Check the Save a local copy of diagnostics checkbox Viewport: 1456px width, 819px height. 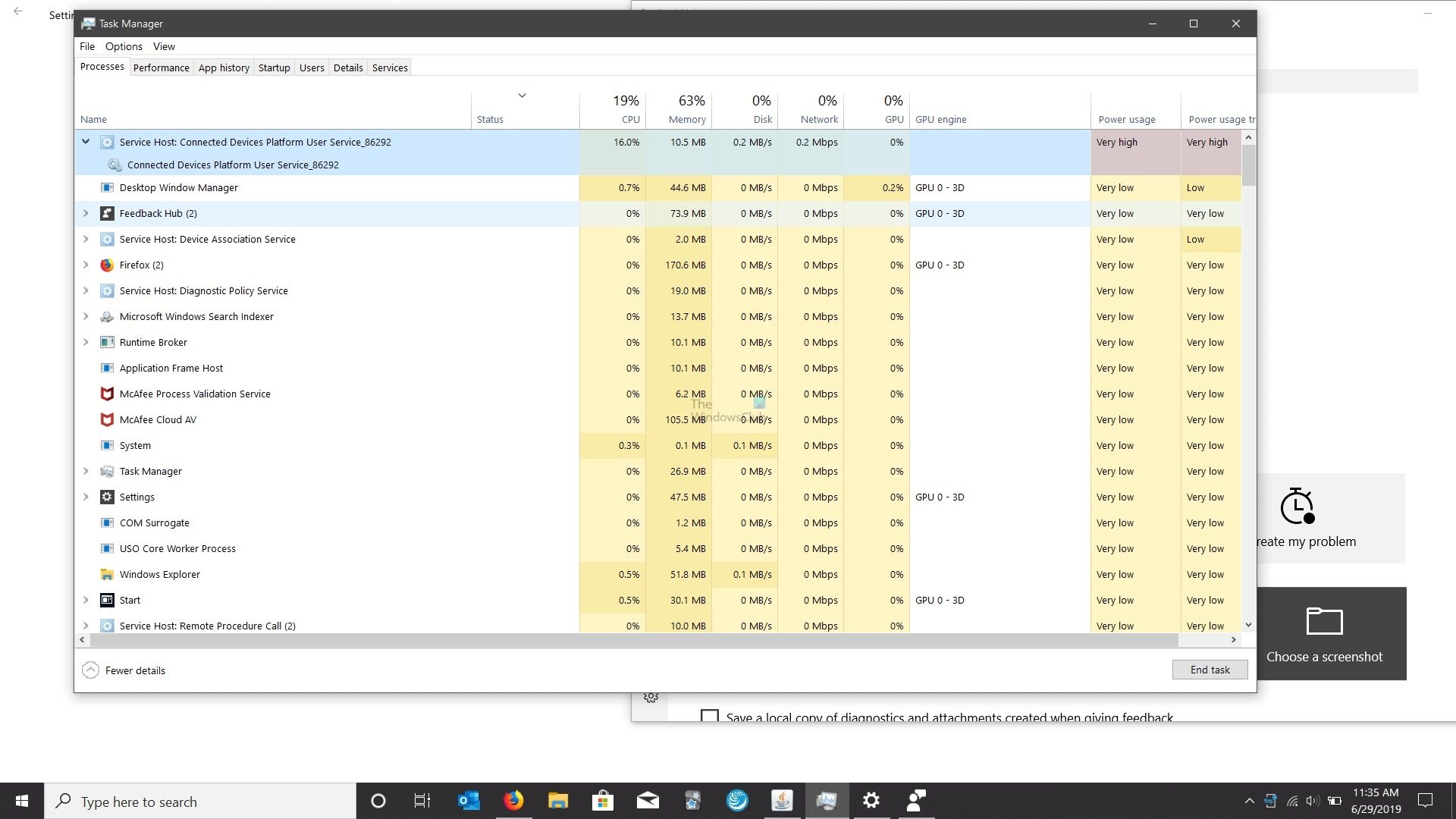coord(709,717)
